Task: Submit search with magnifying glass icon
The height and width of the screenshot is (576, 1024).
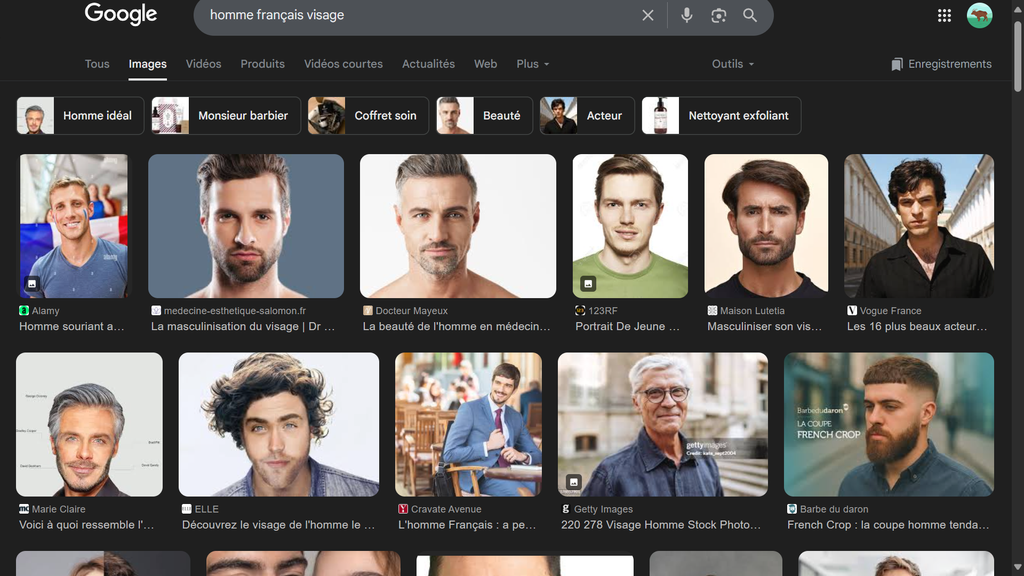Action: [750, 15]
